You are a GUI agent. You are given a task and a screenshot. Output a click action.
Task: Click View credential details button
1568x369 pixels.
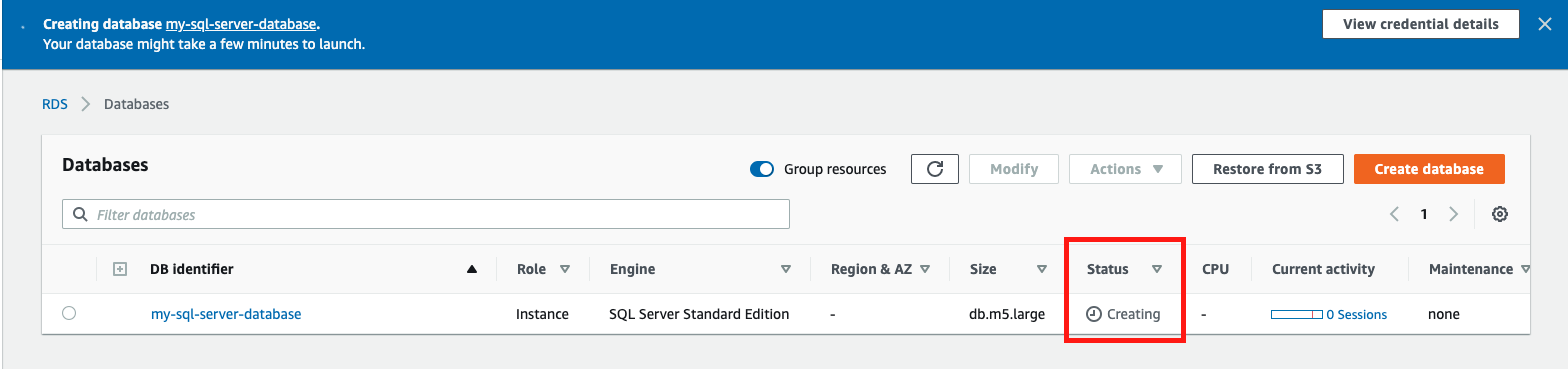(1420, 24)
